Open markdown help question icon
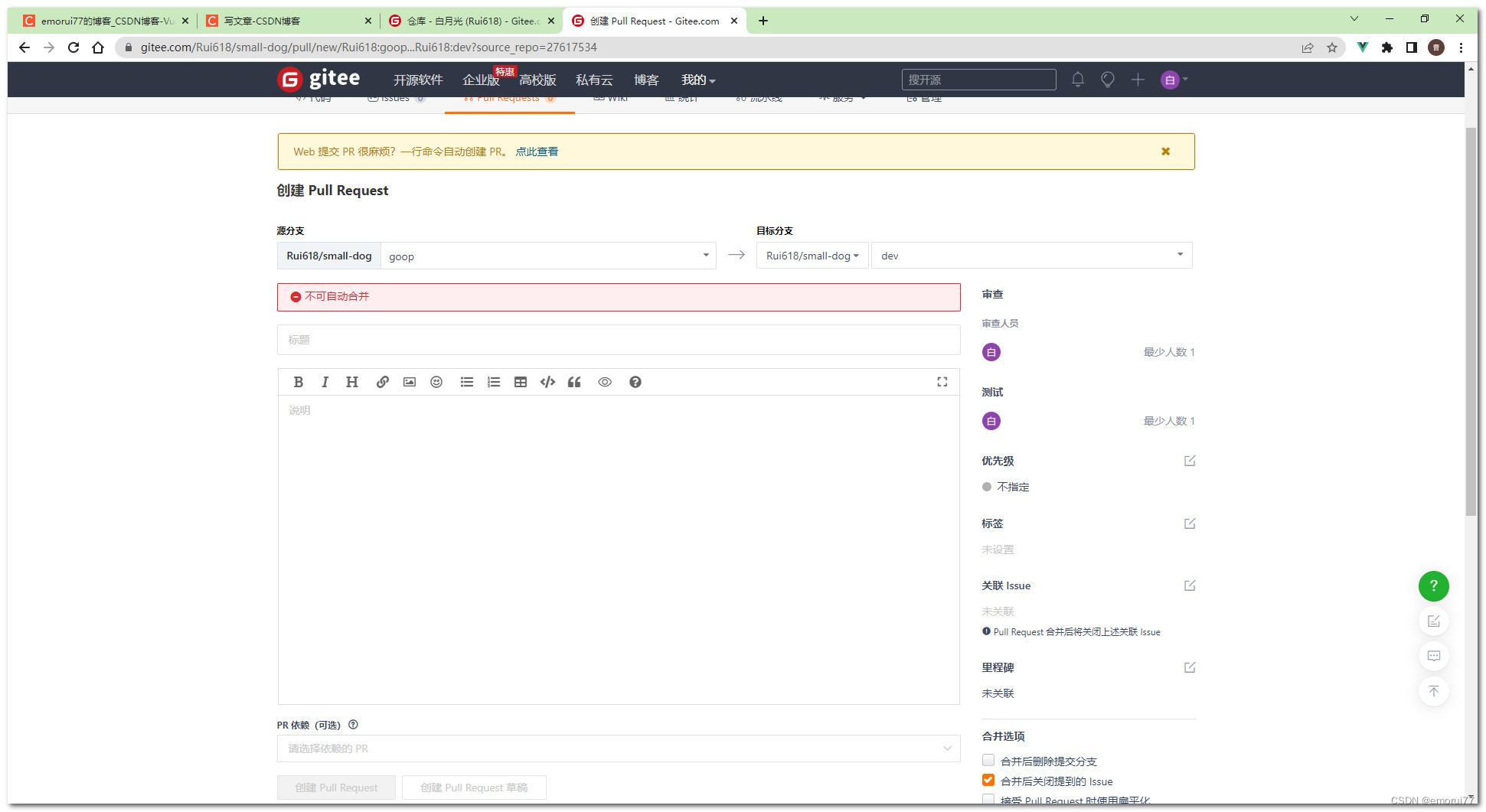 coord(635,382)
